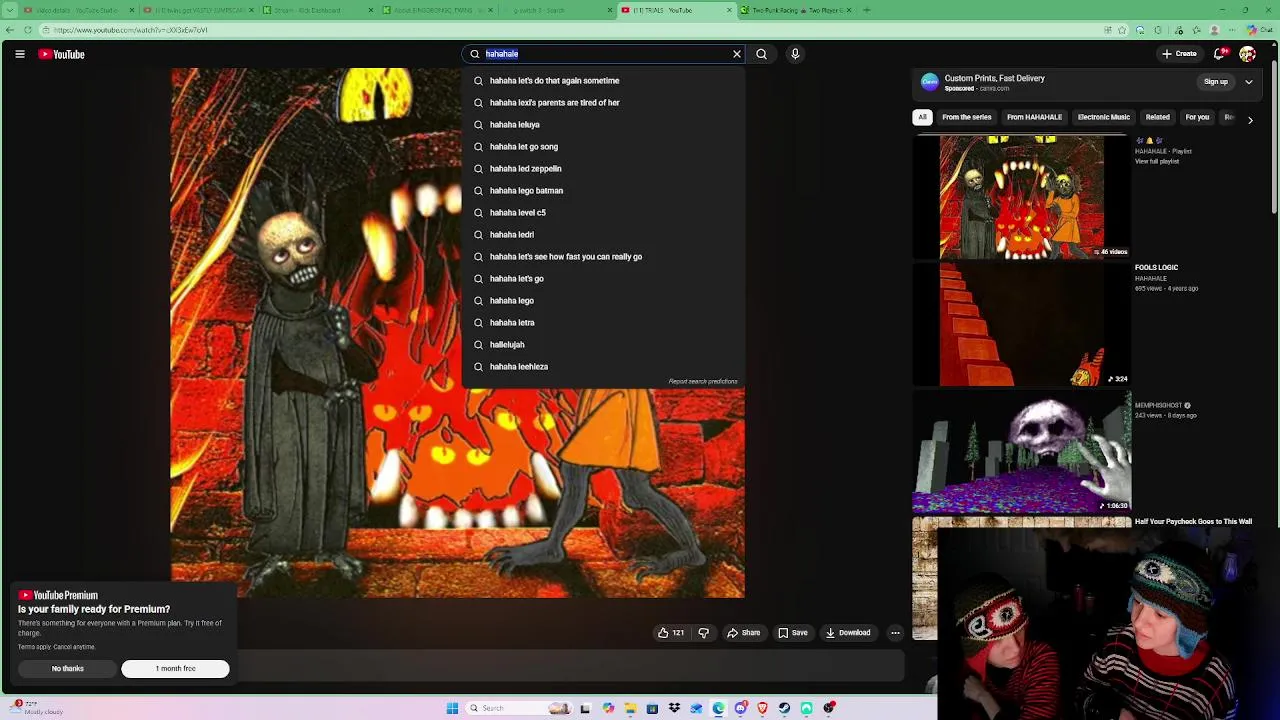Screen dimensions: 1280x720
Task: Download the video
Action: coord(848,633)
